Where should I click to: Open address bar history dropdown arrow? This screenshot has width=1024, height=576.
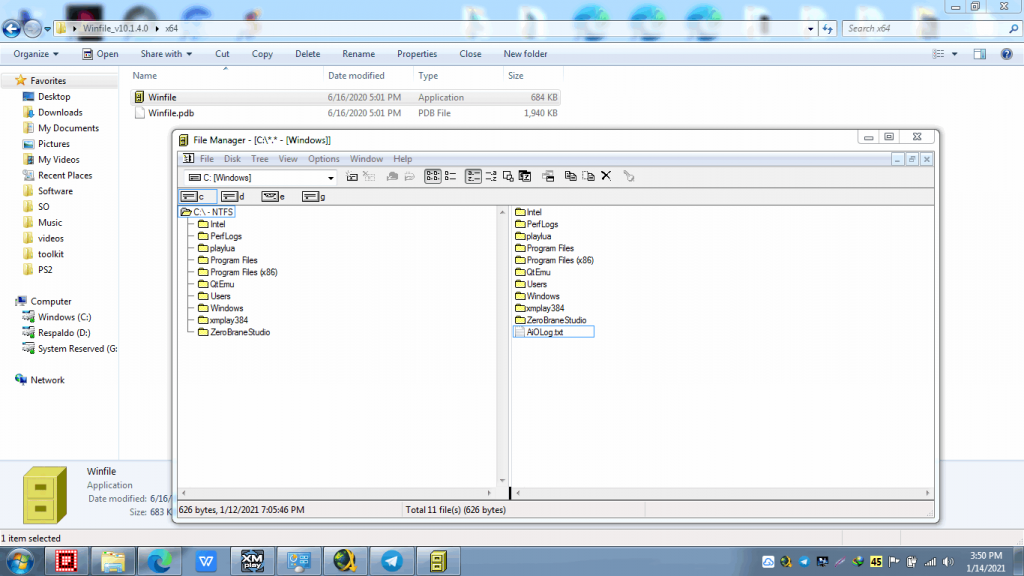[810, 29]
